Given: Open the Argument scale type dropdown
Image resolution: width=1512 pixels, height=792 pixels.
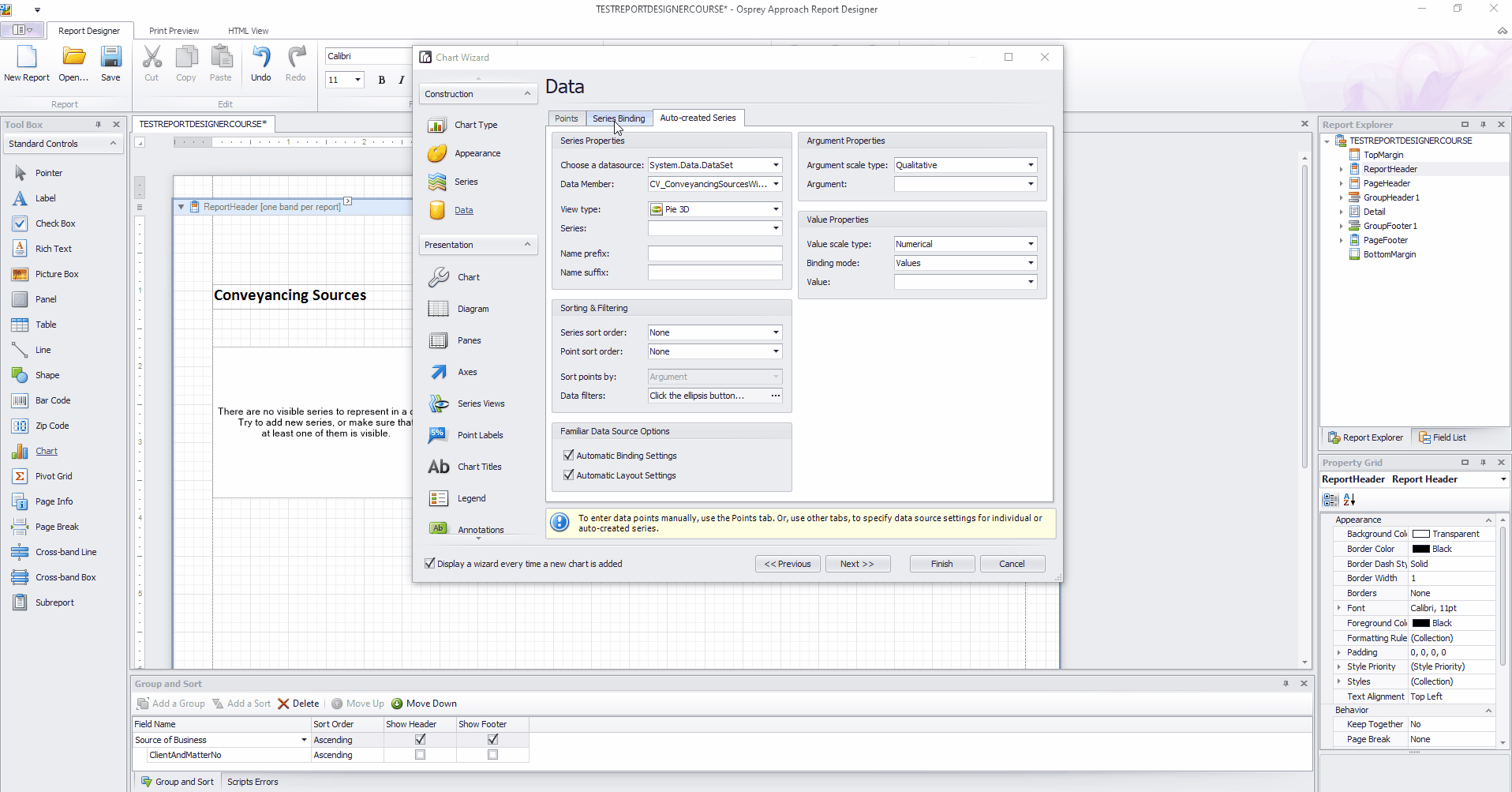Looking at the screenshot, I should 1031,165.
